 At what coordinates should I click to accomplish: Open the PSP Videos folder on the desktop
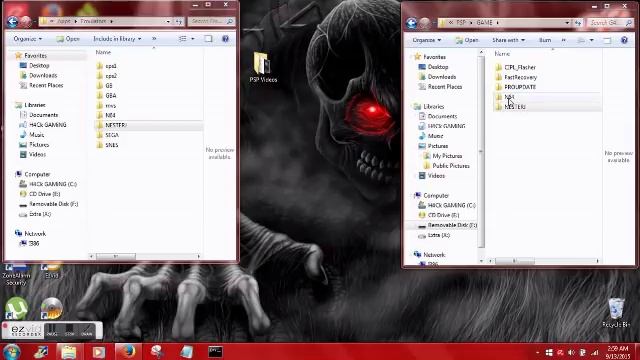(x=263, y=68)
